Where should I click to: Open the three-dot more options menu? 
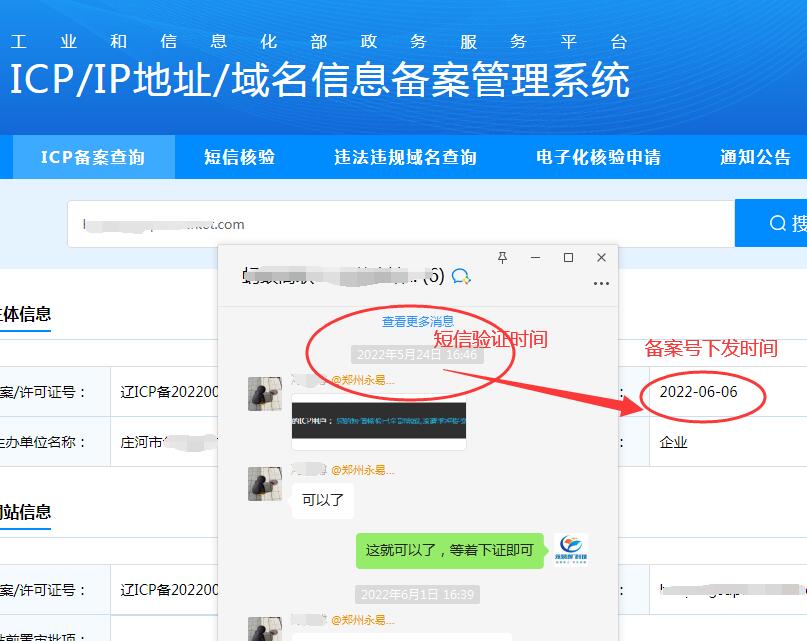click(600, 284)
